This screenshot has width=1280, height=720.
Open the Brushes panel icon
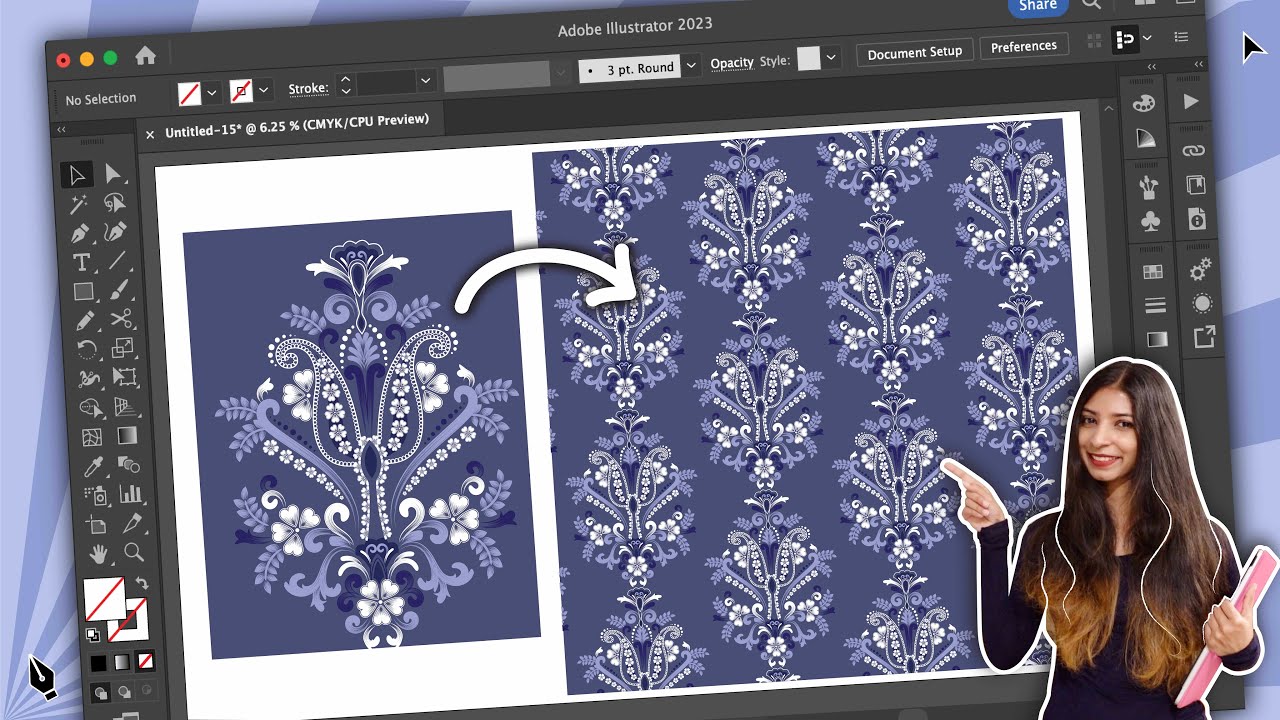coord(1148,186)
